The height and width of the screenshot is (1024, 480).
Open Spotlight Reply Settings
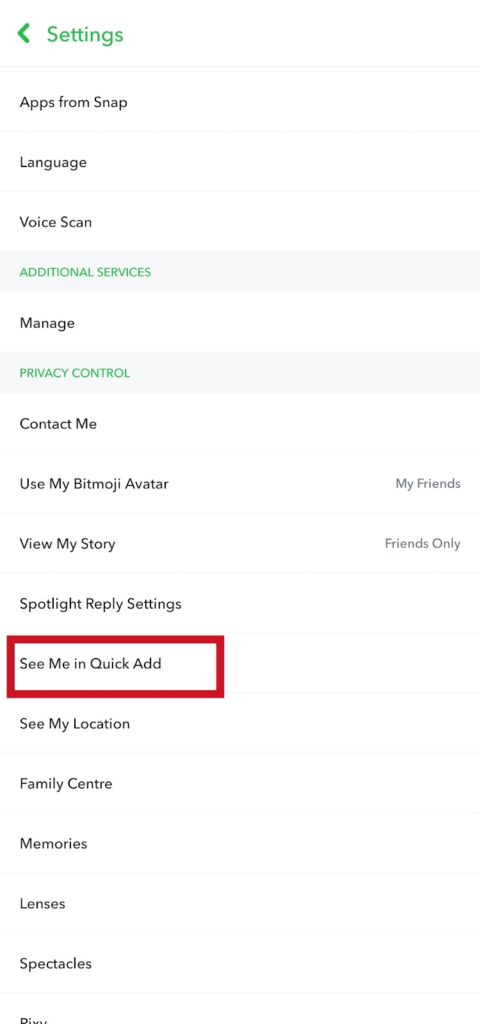coord(240,603)
